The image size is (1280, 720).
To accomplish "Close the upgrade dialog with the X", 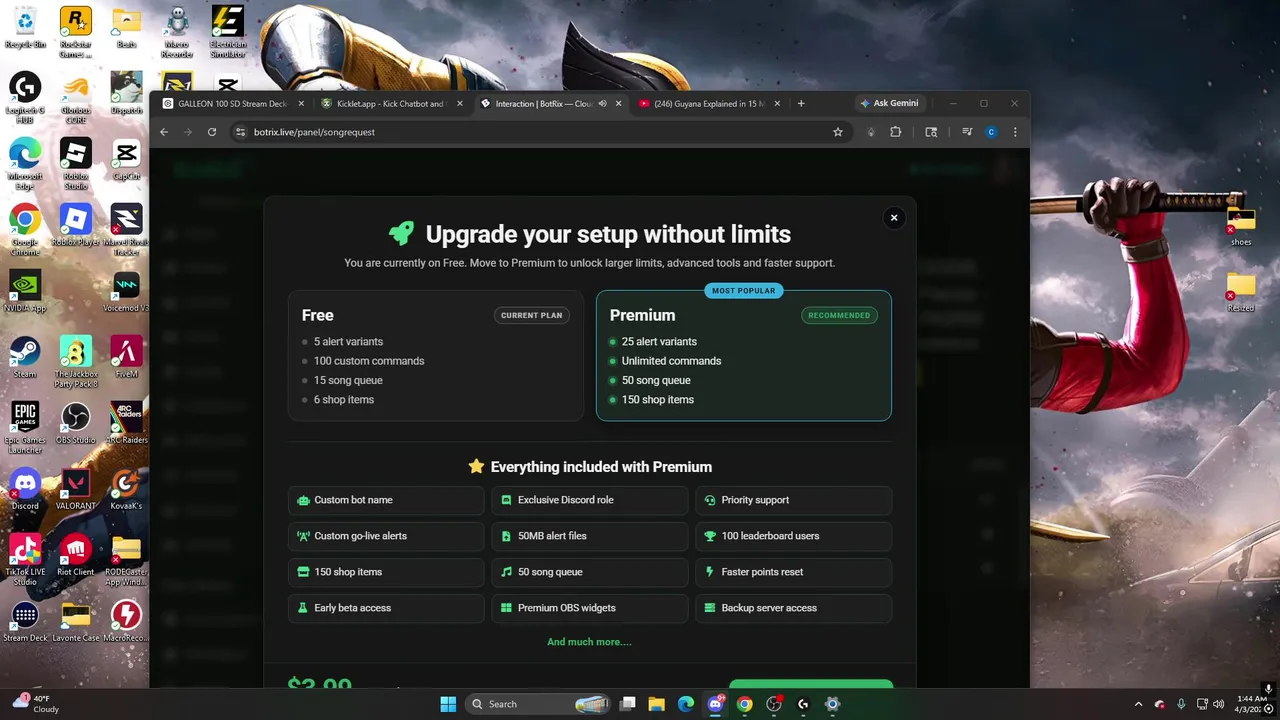I will coord(894,218).
